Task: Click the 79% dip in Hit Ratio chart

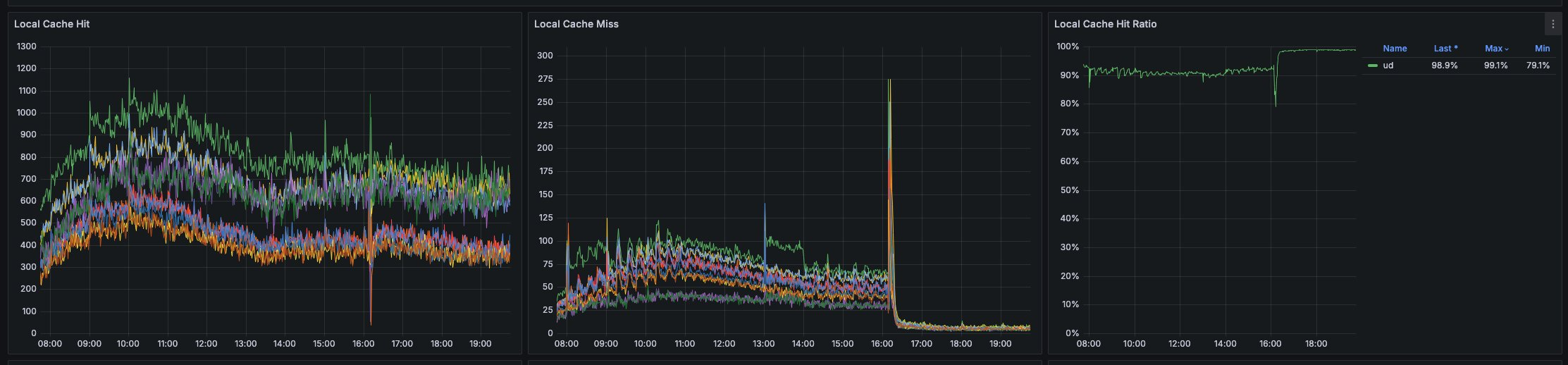Action: 1275,104
